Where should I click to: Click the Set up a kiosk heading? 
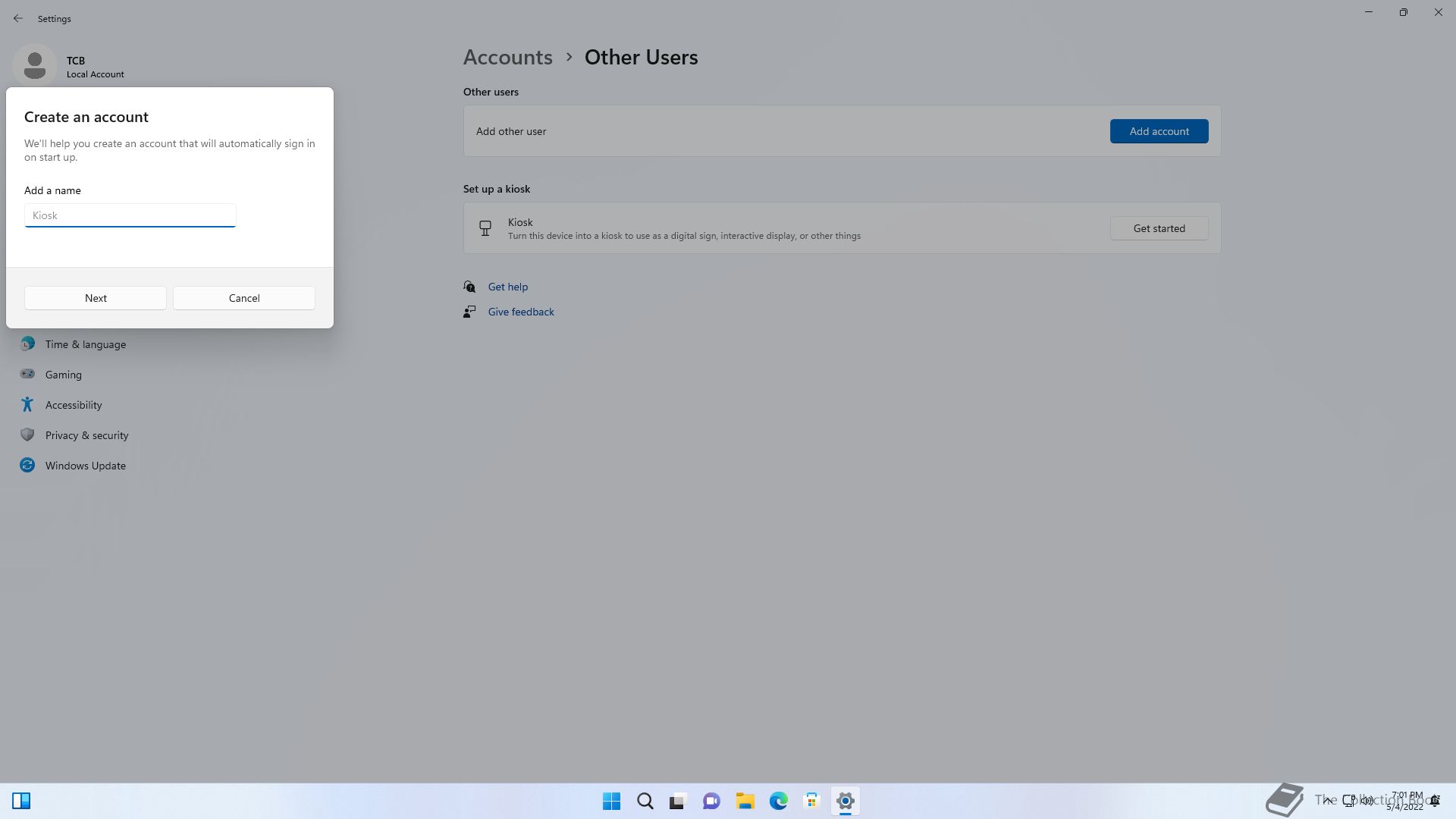point(497,189)
